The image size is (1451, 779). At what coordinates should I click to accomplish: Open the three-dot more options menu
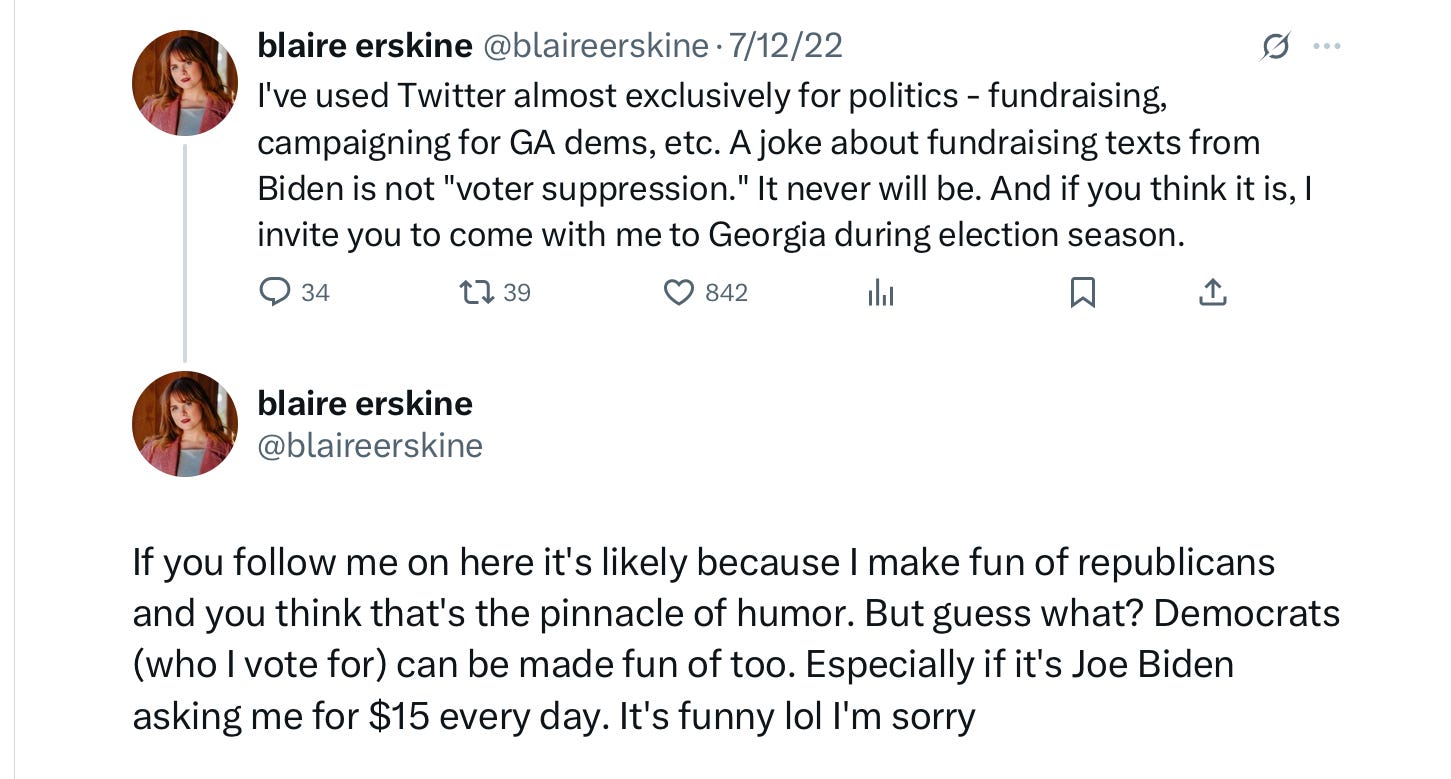point(1326,46)
